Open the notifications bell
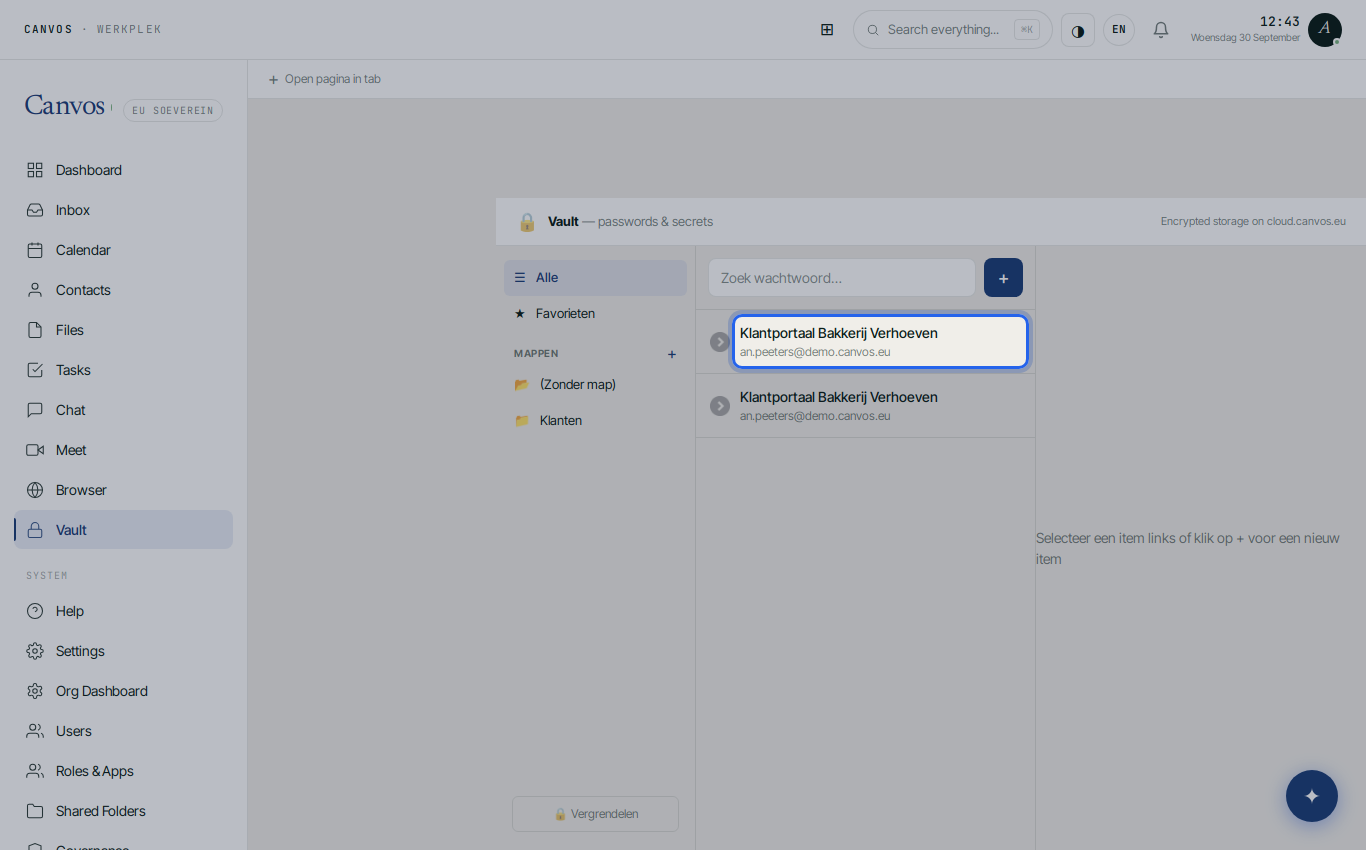 [x=1161, y=30]
